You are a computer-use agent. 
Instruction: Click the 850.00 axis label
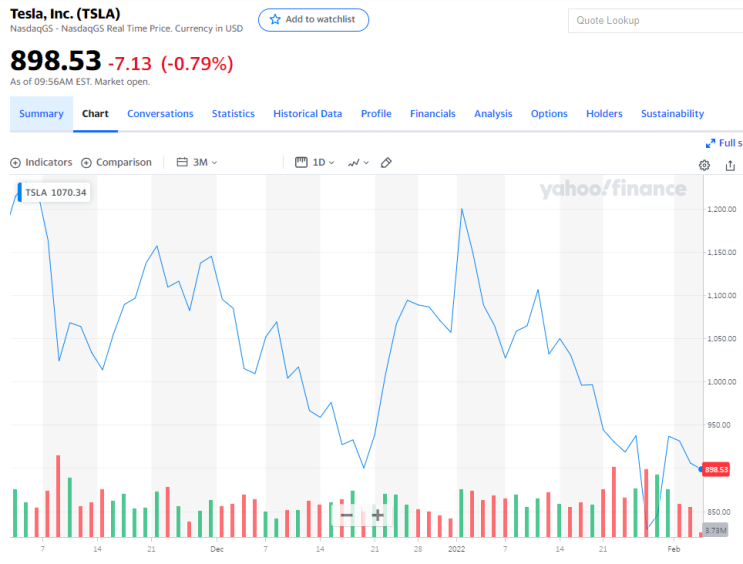pos(719,512)
